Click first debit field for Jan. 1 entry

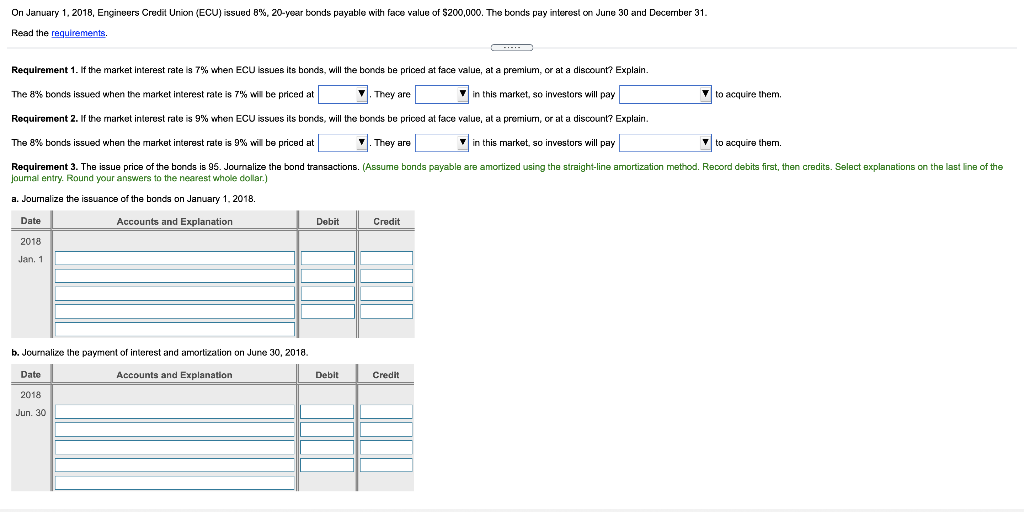[x=328, y=259]
